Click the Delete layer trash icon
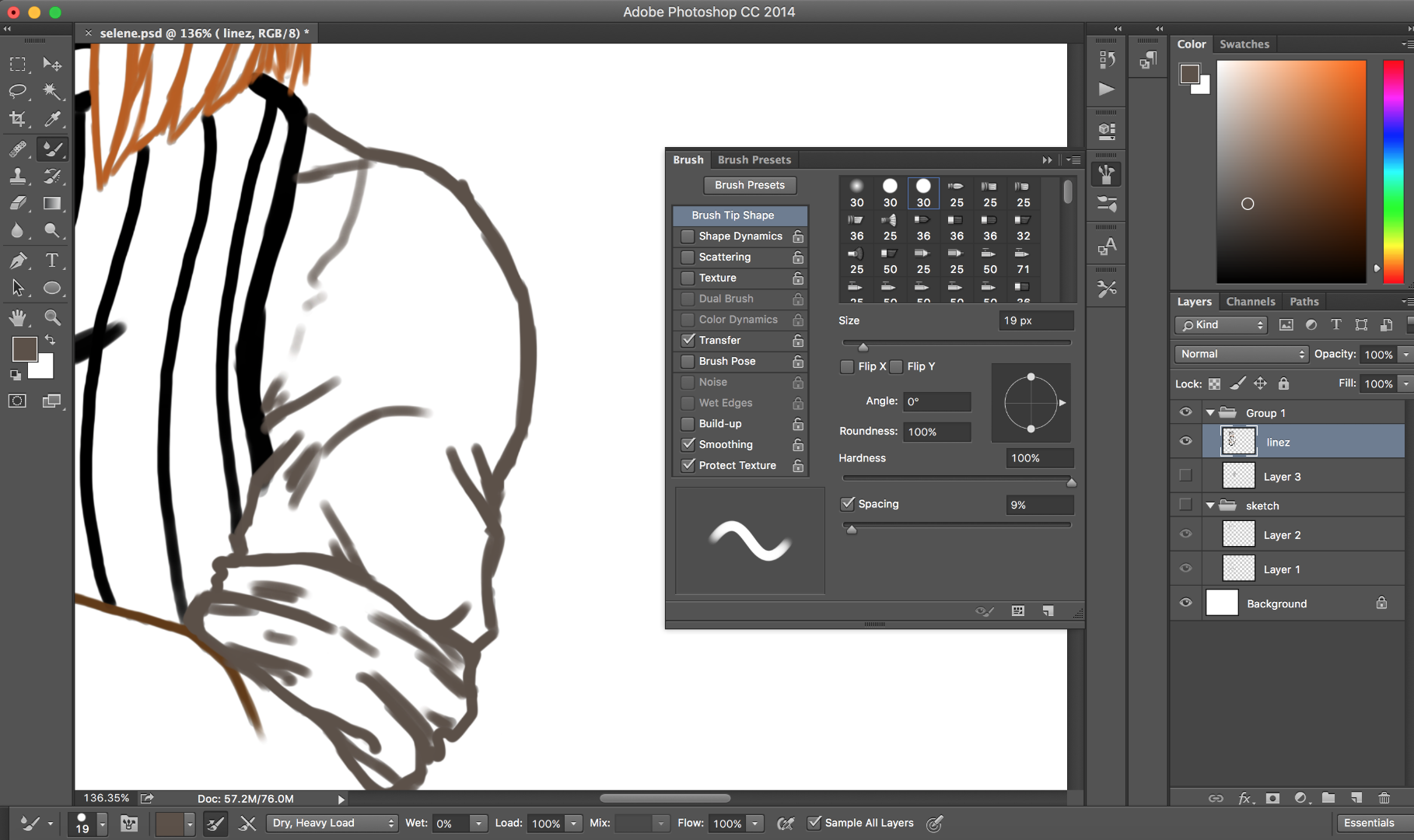The height and width of the screenshot is (840, 1414). coord(1384,798)
